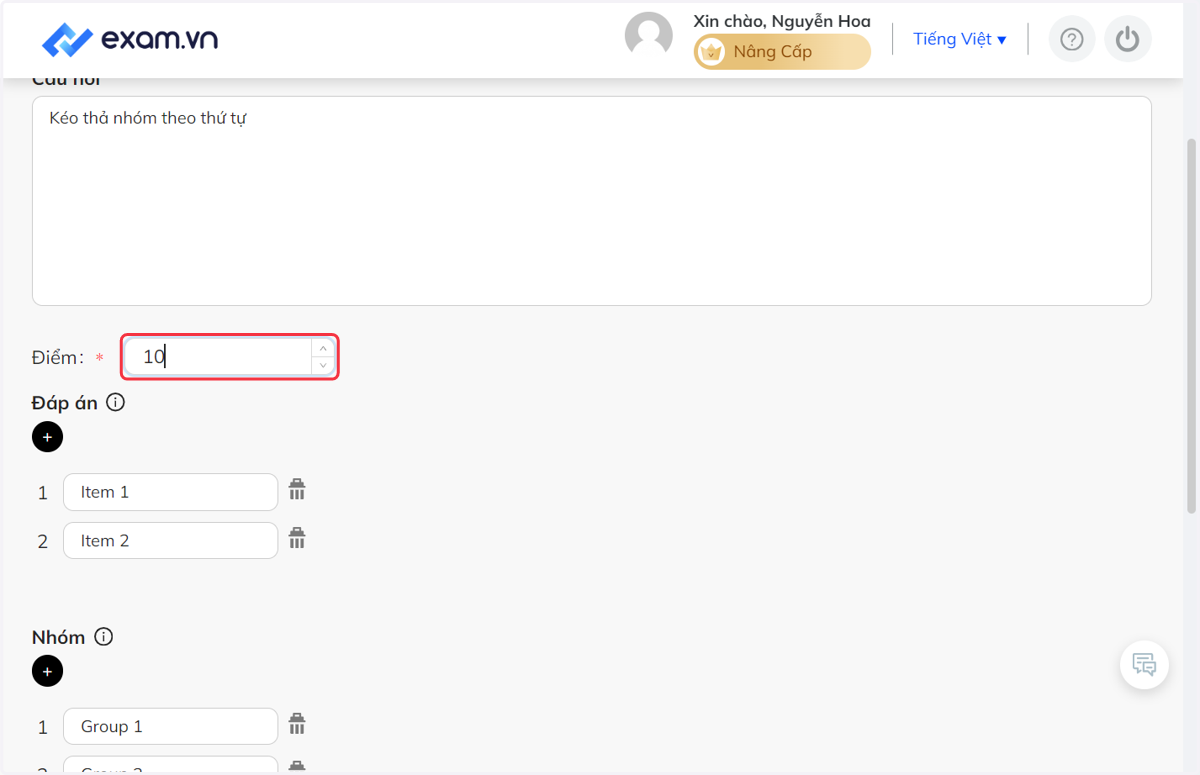Viewport: 1200px width, 775px height.
Task: Edit the Group 1 field
Action: coord(170,726)
